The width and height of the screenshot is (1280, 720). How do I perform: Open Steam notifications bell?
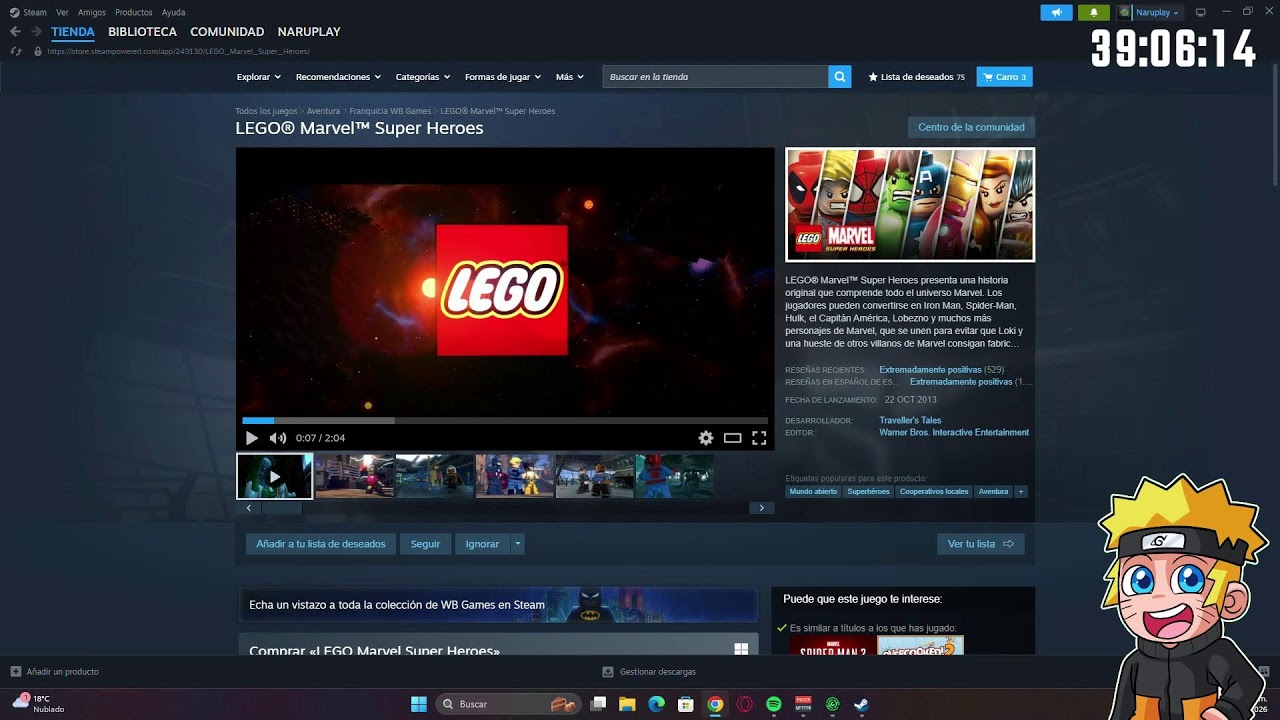coord(1093,12)
